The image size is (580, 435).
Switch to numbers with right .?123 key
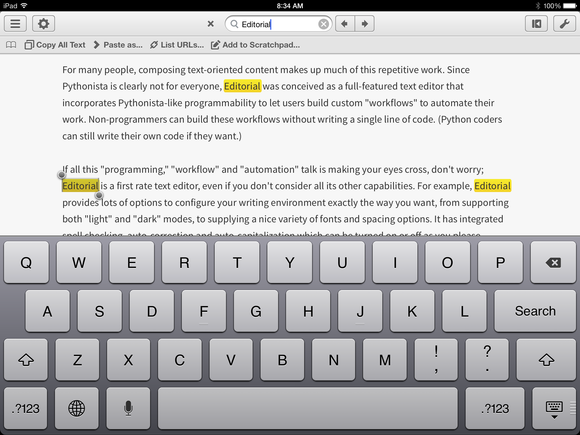(x=495, y=408)
